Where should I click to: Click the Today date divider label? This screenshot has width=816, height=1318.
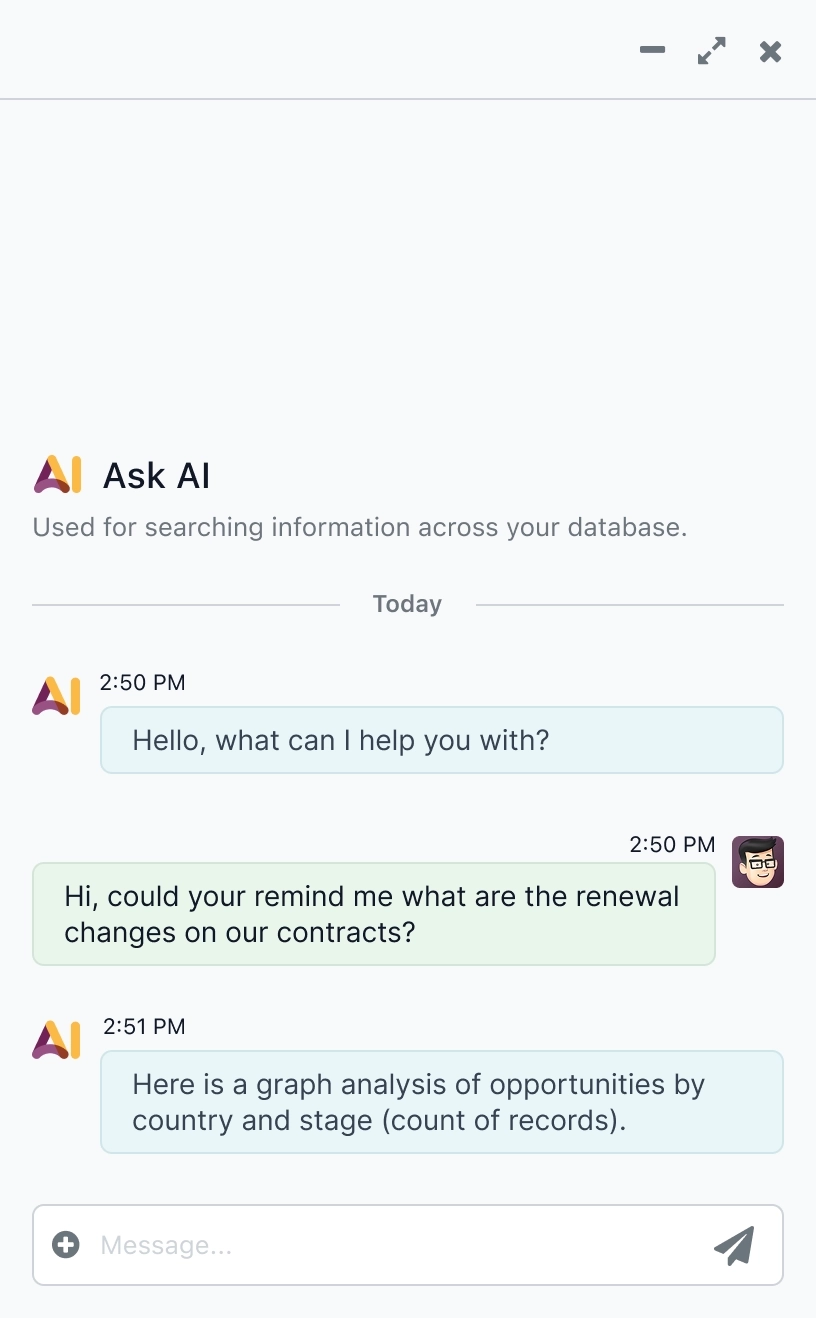tap(407, 604)
